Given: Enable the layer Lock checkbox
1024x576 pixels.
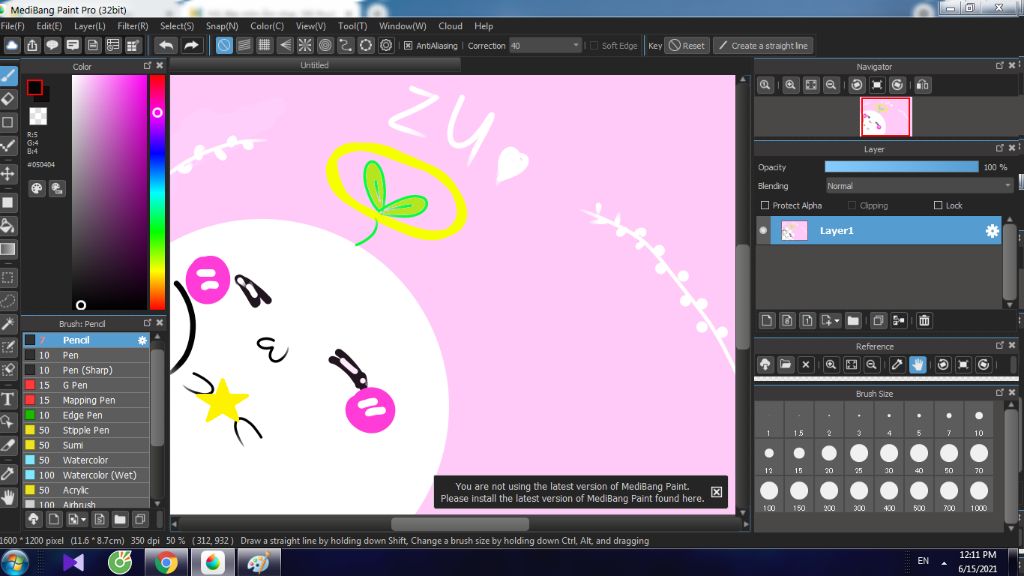Looking at the screenshot, I should [938, 205].
